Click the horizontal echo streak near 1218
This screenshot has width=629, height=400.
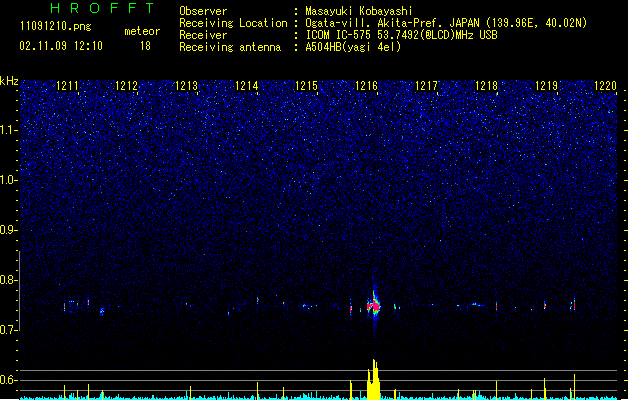(477, 305)
